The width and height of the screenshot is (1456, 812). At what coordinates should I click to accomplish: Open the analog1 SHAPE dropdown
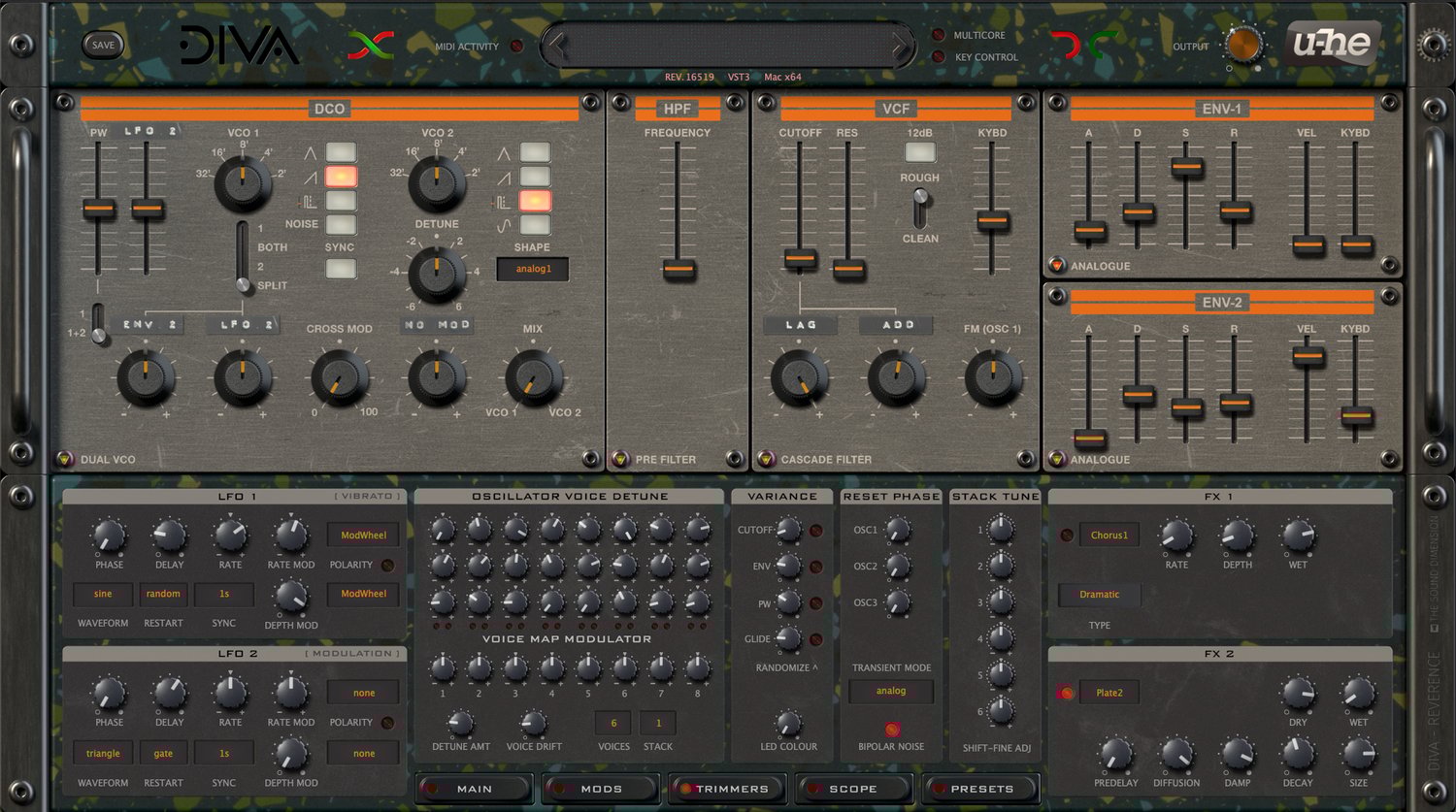pyautogui.click(x=533, y=269)
